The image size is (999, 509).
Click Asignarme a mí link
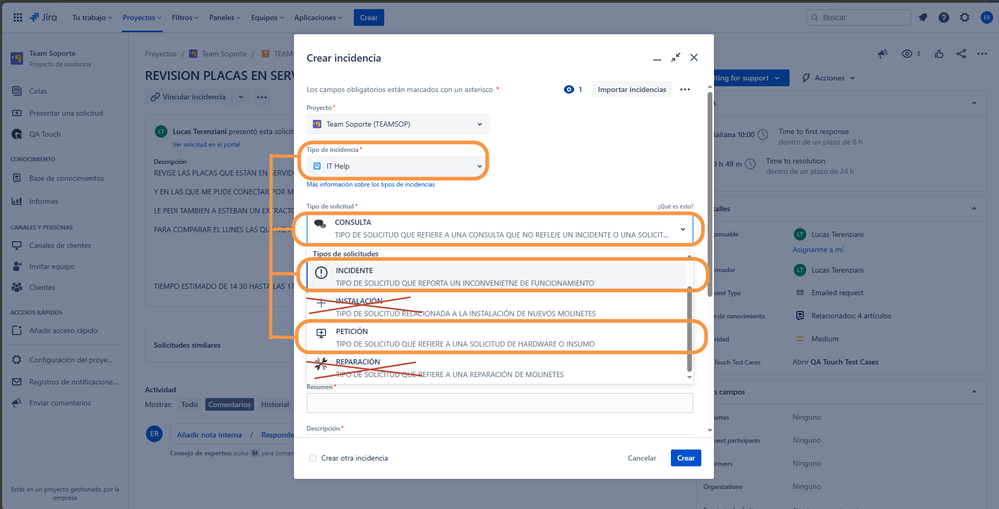coord(817,250)
